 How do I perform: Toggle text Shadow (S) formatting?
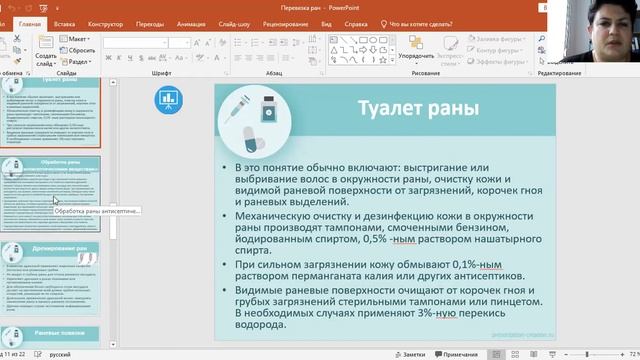click(141, 58)
